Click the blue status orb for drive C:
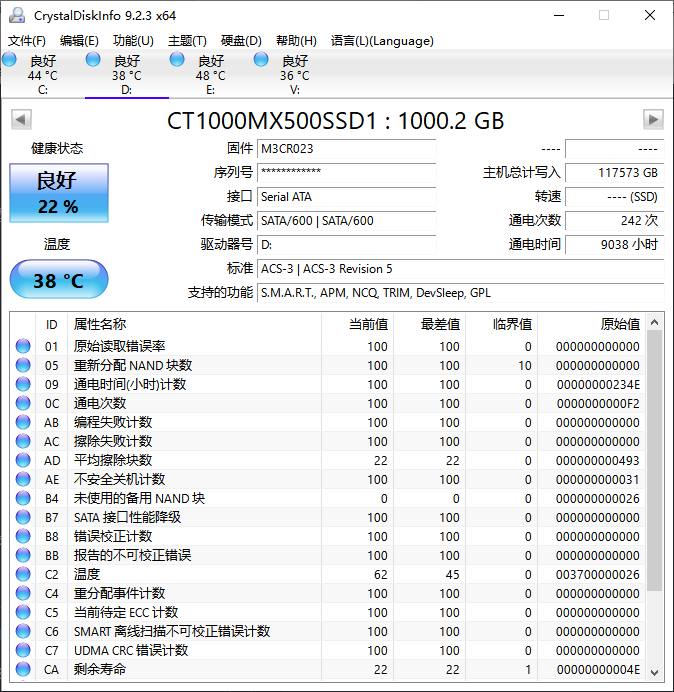The image size is (674, 692). 9,60
